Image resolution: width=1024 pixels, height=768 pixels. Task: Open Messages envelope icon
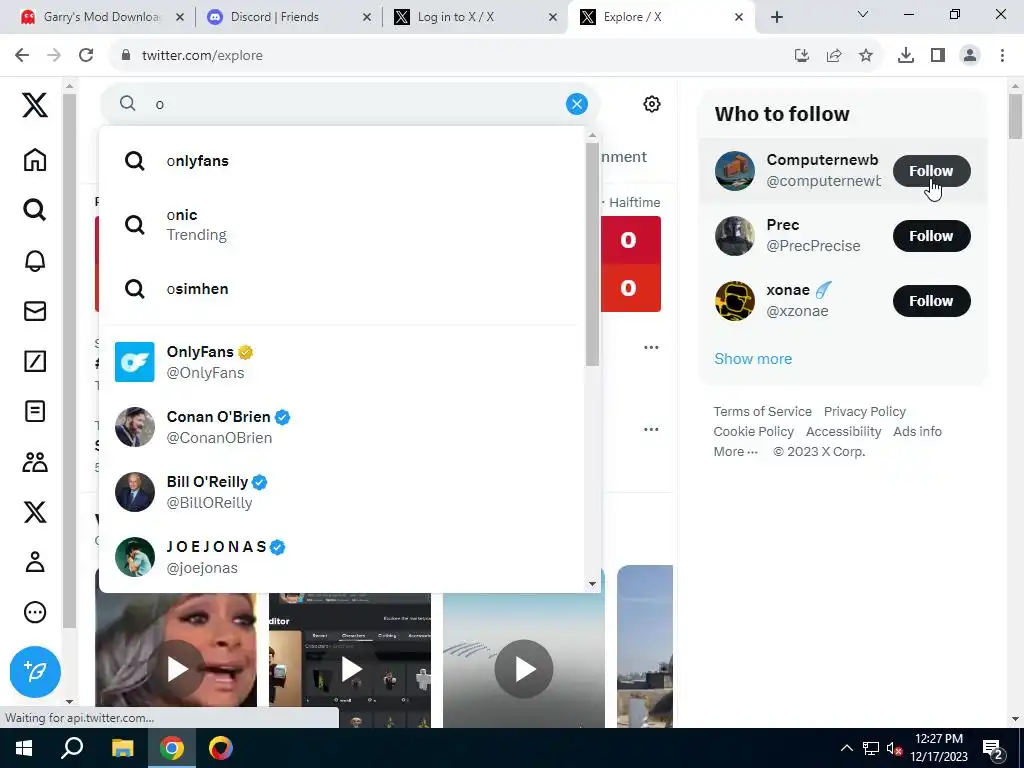[x=35, y=311]
